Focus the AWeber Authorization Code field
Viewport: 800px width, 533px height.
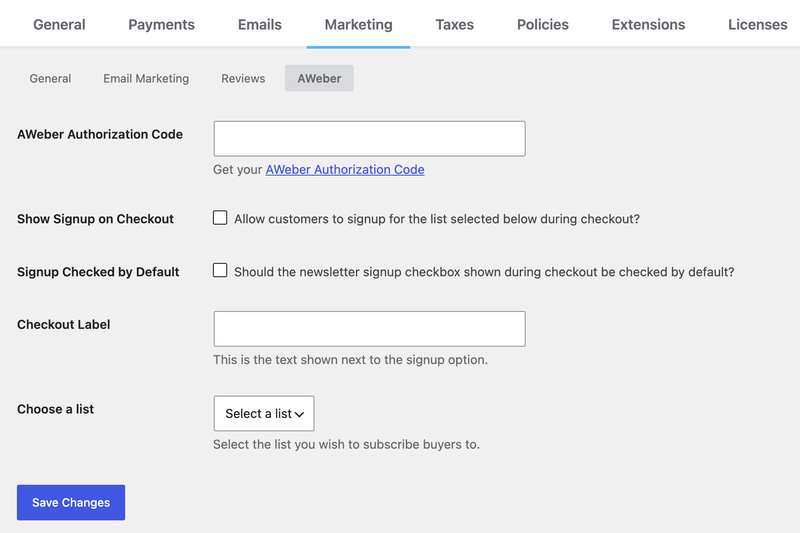tap(369, 139)
